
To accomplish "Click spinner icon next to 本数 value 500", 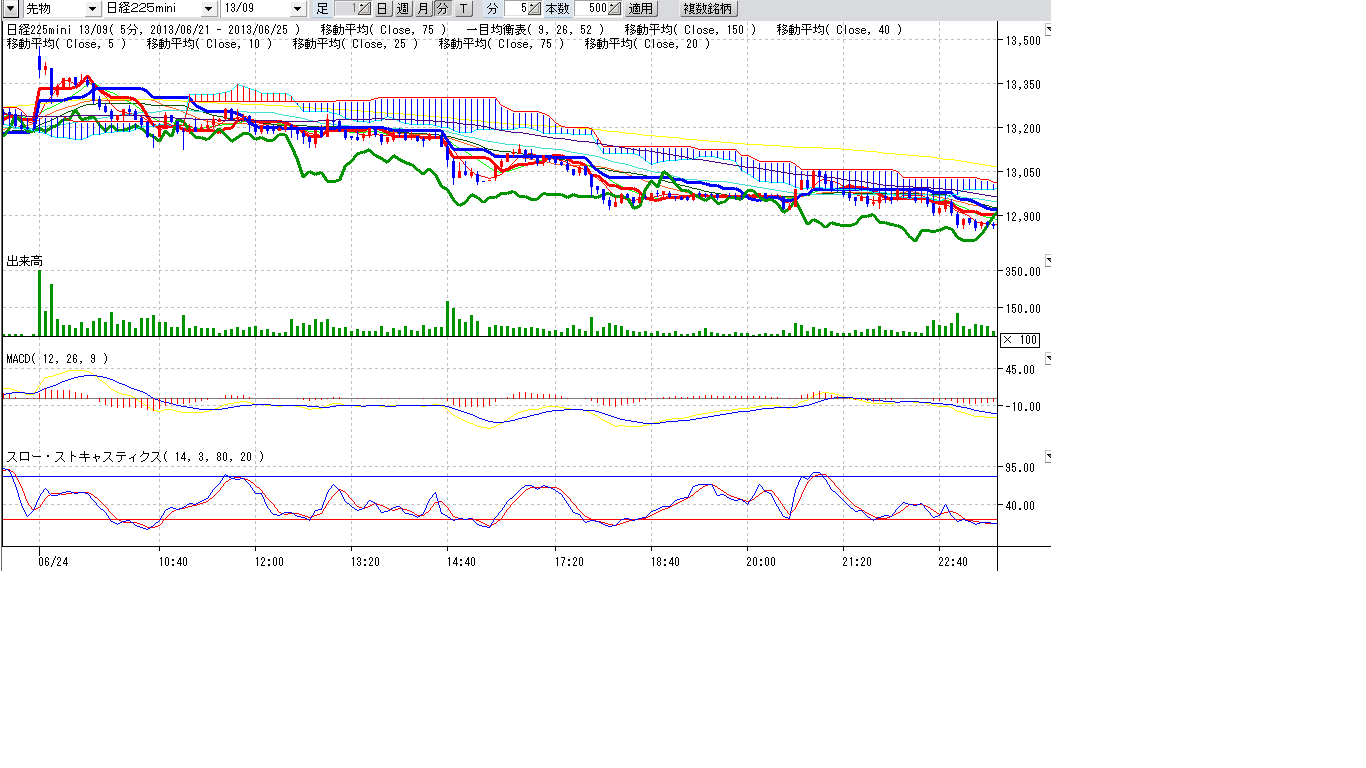I will coord(614,9).
